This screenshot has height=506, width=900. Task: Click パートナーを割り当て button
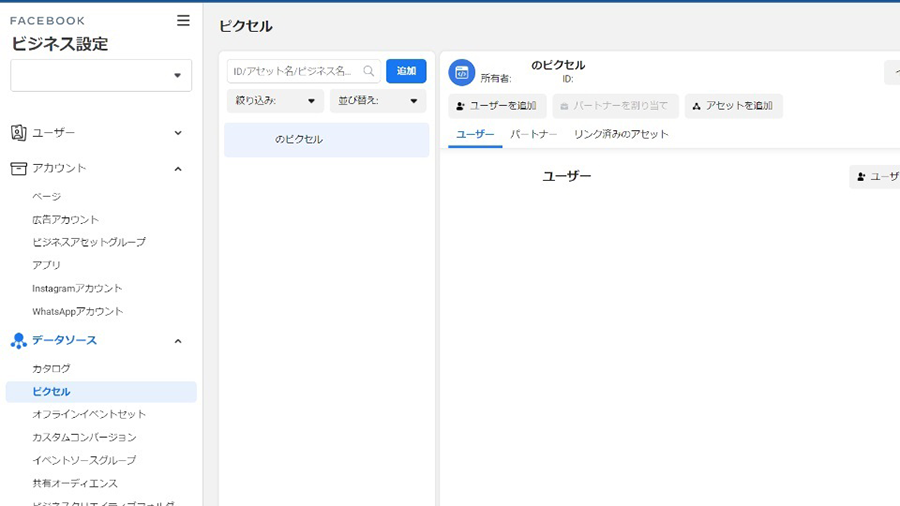click(x=615, y=106)
